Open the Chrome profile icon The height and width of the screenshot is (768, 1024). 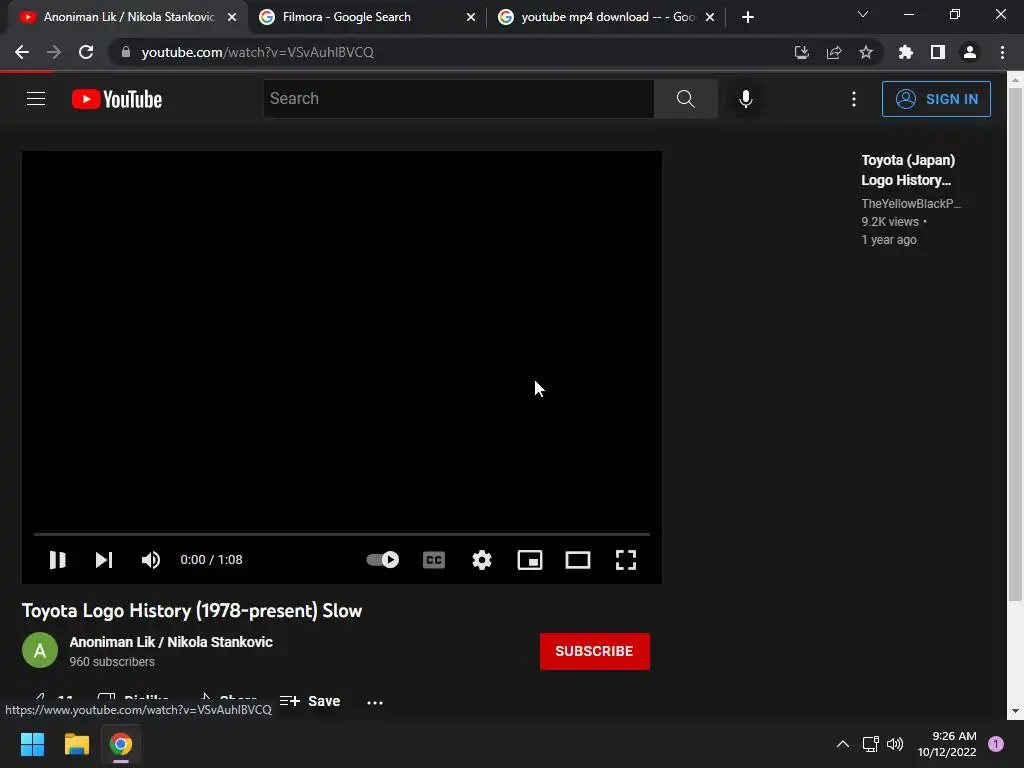[x=970, y=52]
